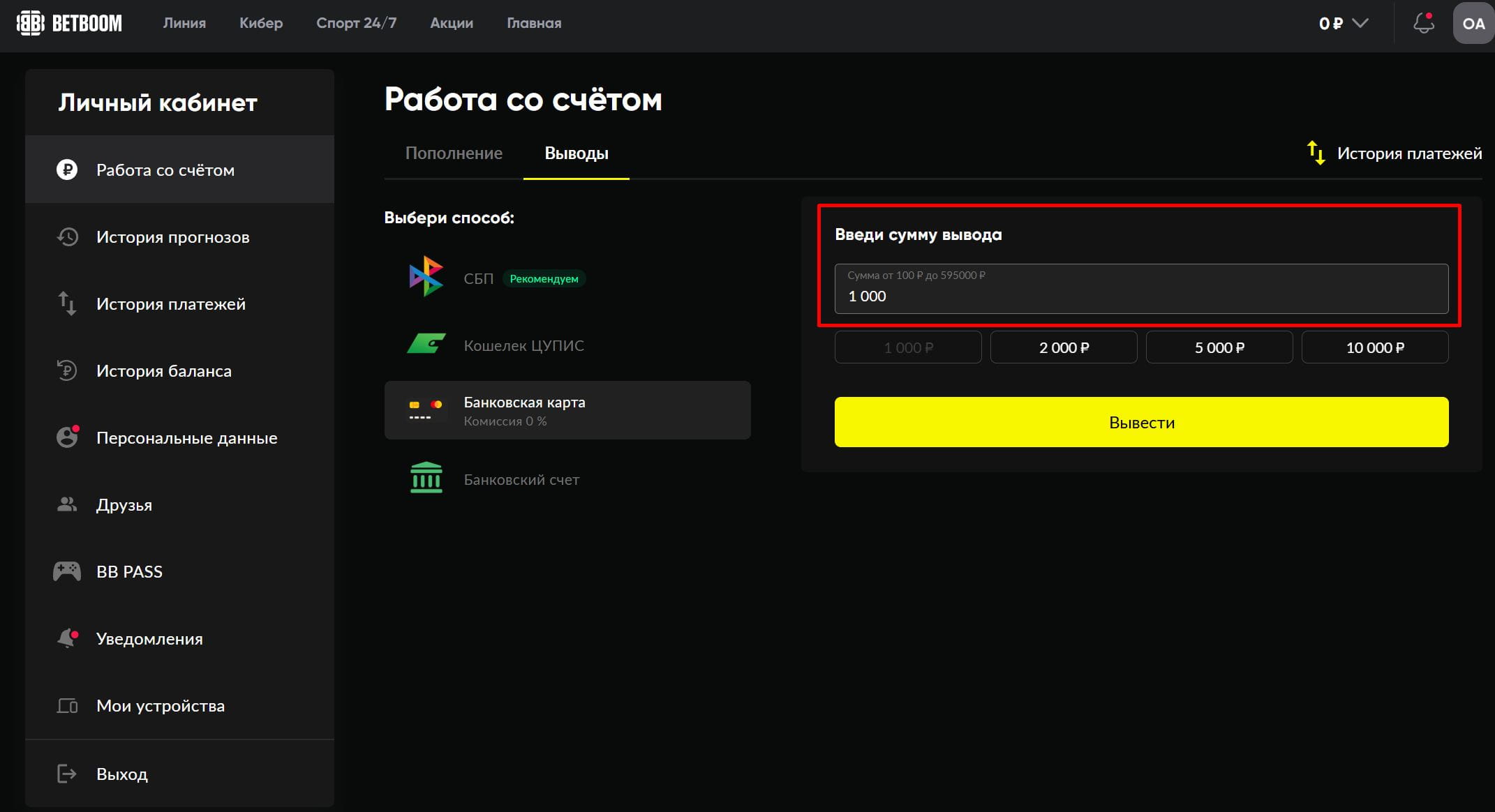Click the История баланса ruble-refresh icon
This screenshot has width=1495, height=812.
tap(67, 370)
